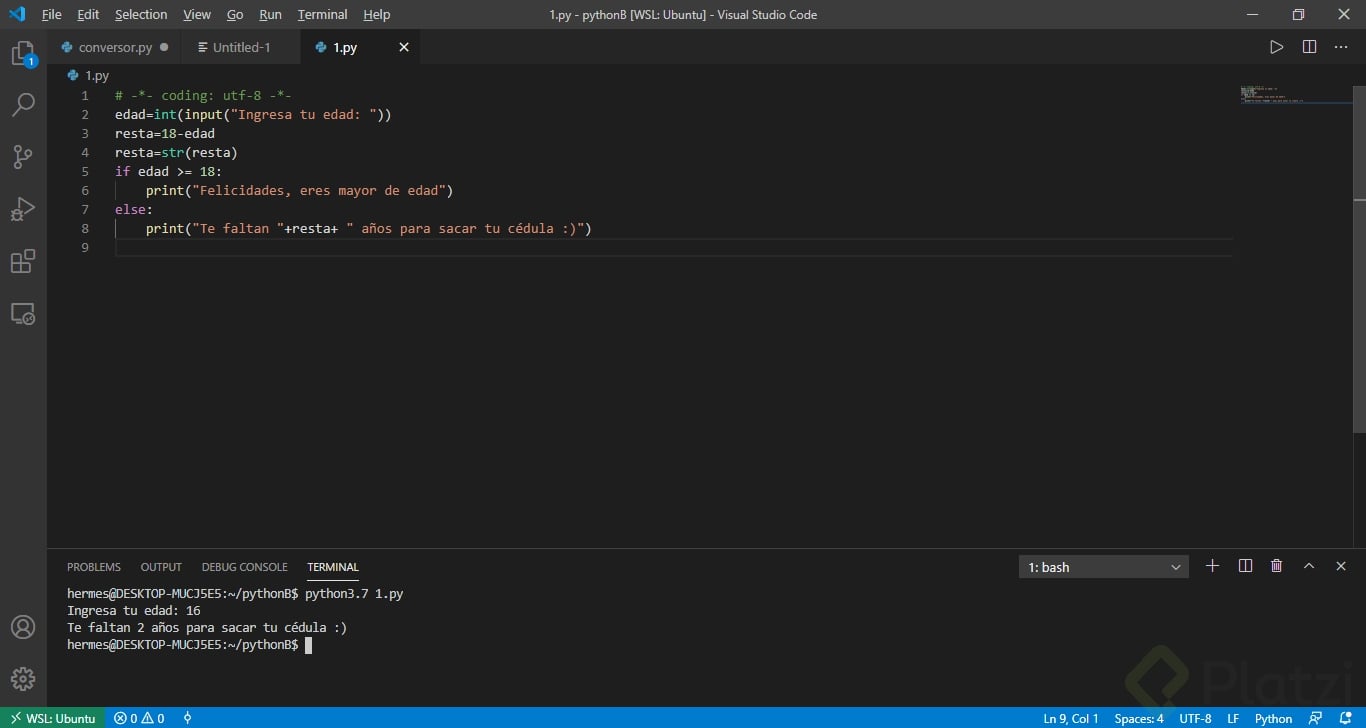Close the 1.py editor tab
The width and height of the screenshot is (1366, 728).
[x=404, y=47]
